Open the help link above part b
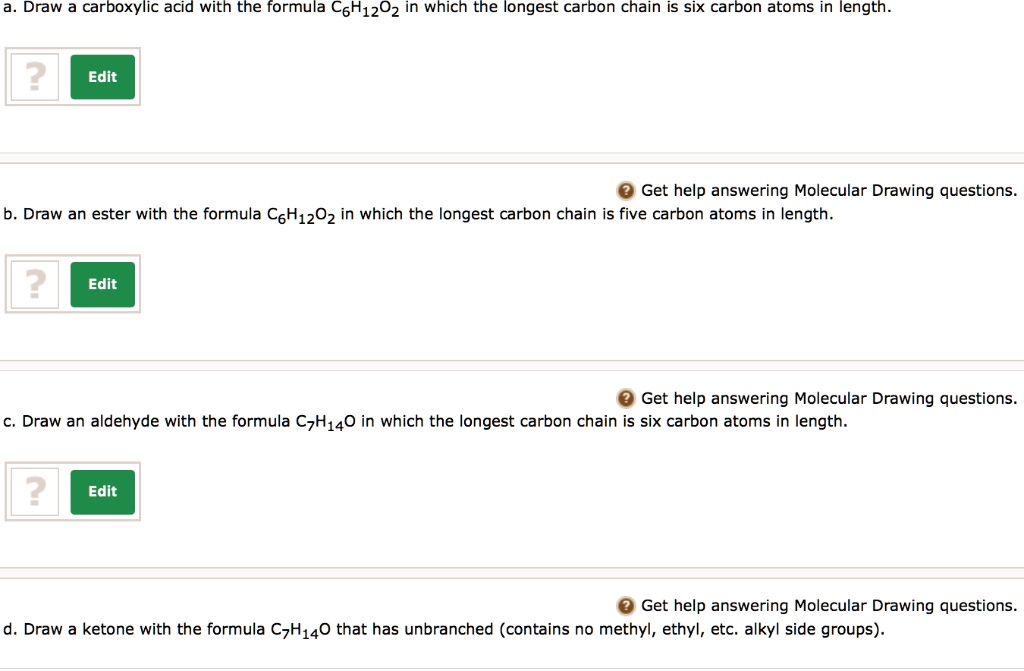This screenshot has width=1024, height=671. (x=830, y=190)
